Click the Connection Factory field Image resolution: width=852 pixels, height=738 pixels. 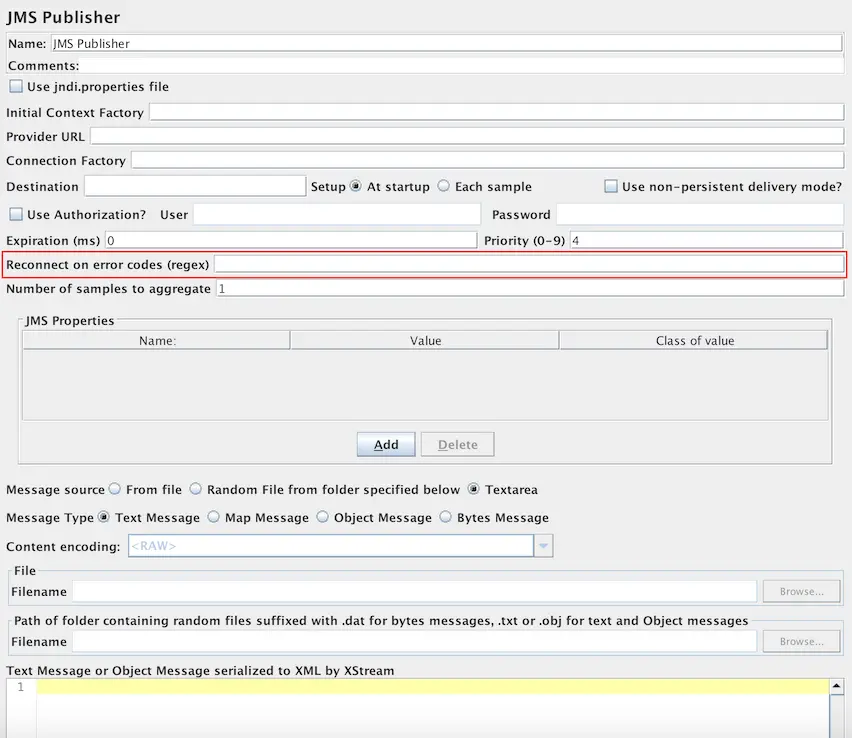pyautogui.click(x=487, y=160)
